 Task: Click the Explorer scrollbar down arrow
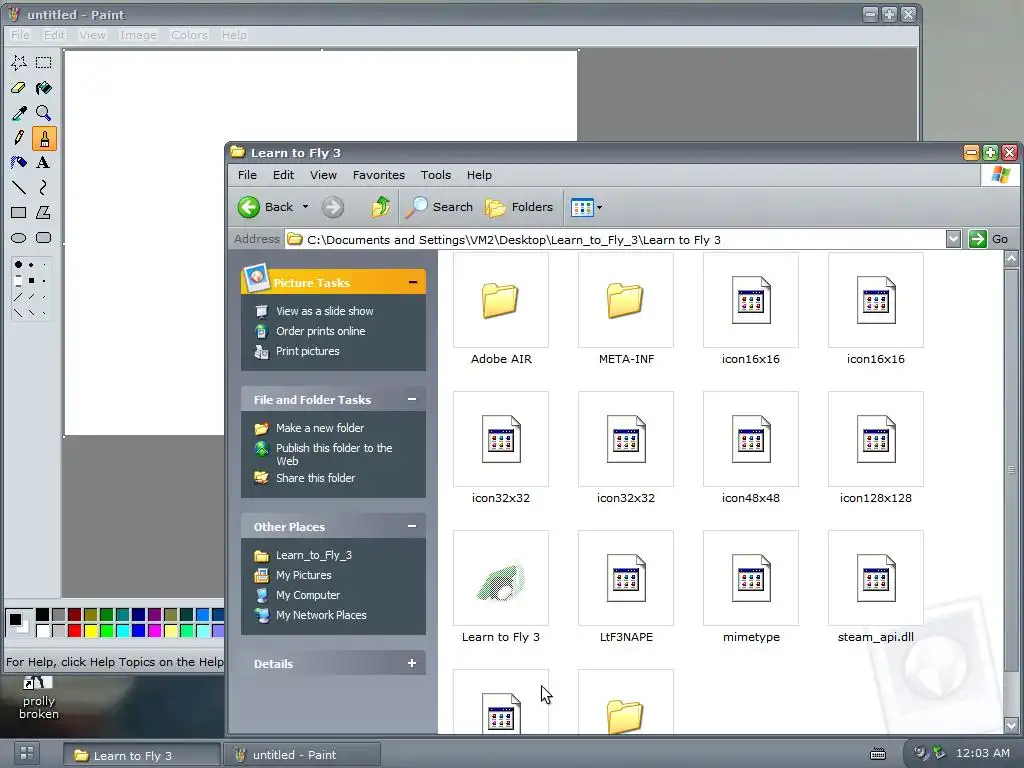click(1011, 725)
